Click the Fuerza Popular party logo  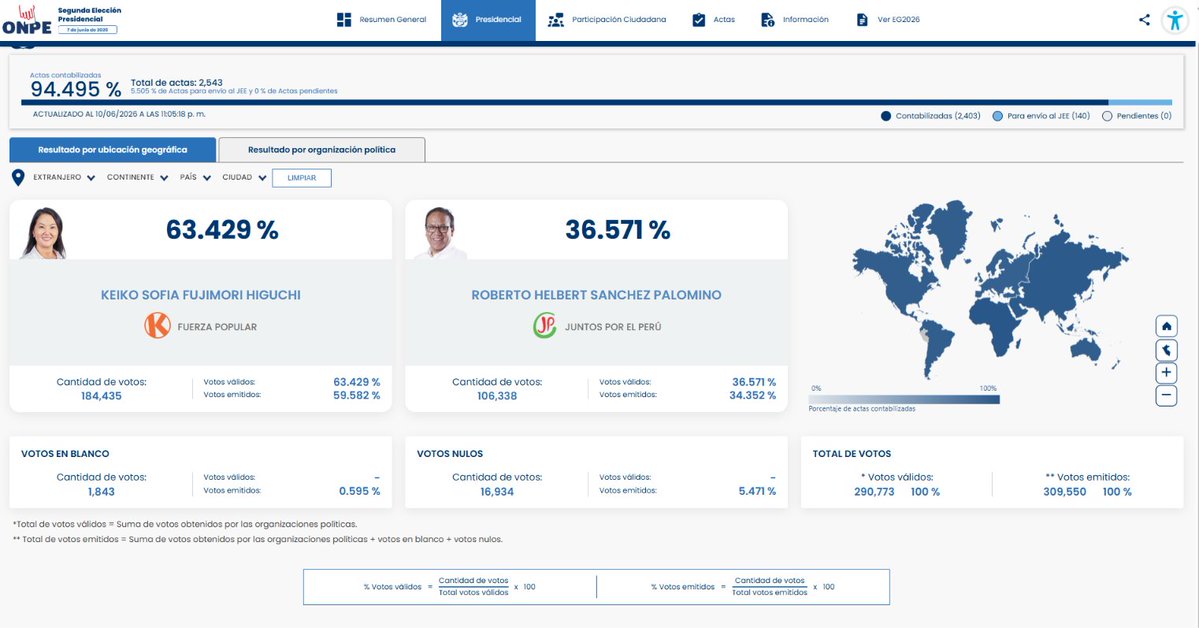[x=158, y=326]
